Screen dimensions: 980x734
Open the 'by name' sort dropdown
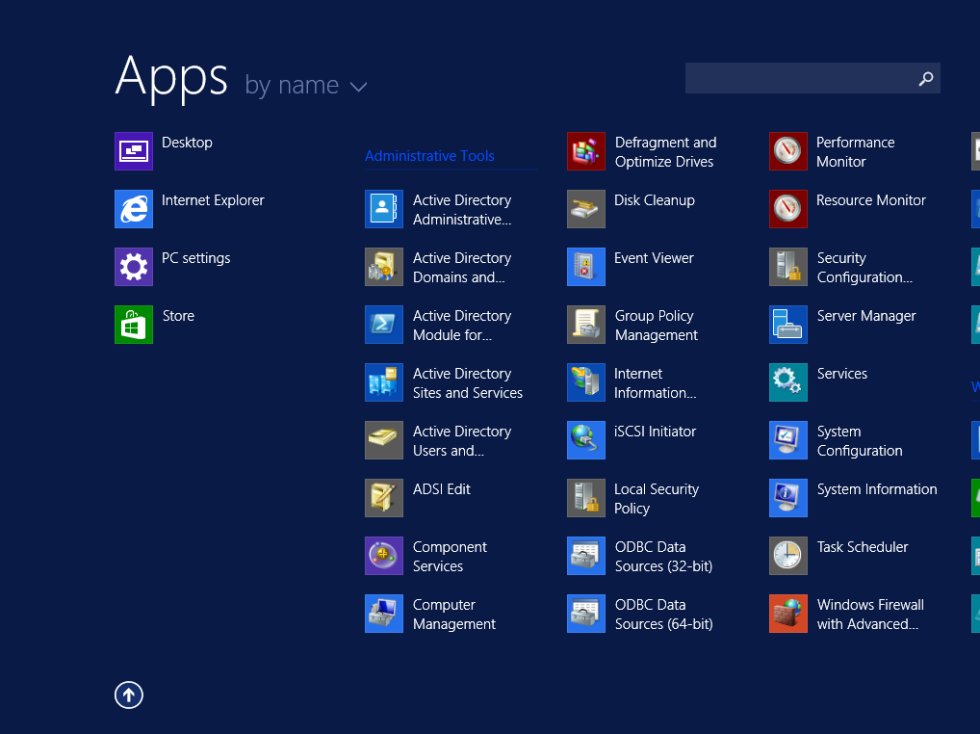[x=307, y=85]
